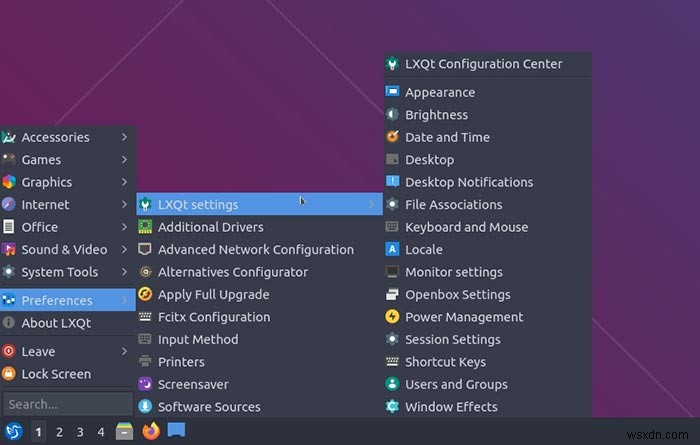Image resolution: width=700 pixels, height=445 pixels.
Task: Click the Date and Time clock icon
Action: click(x=392, y=137)
